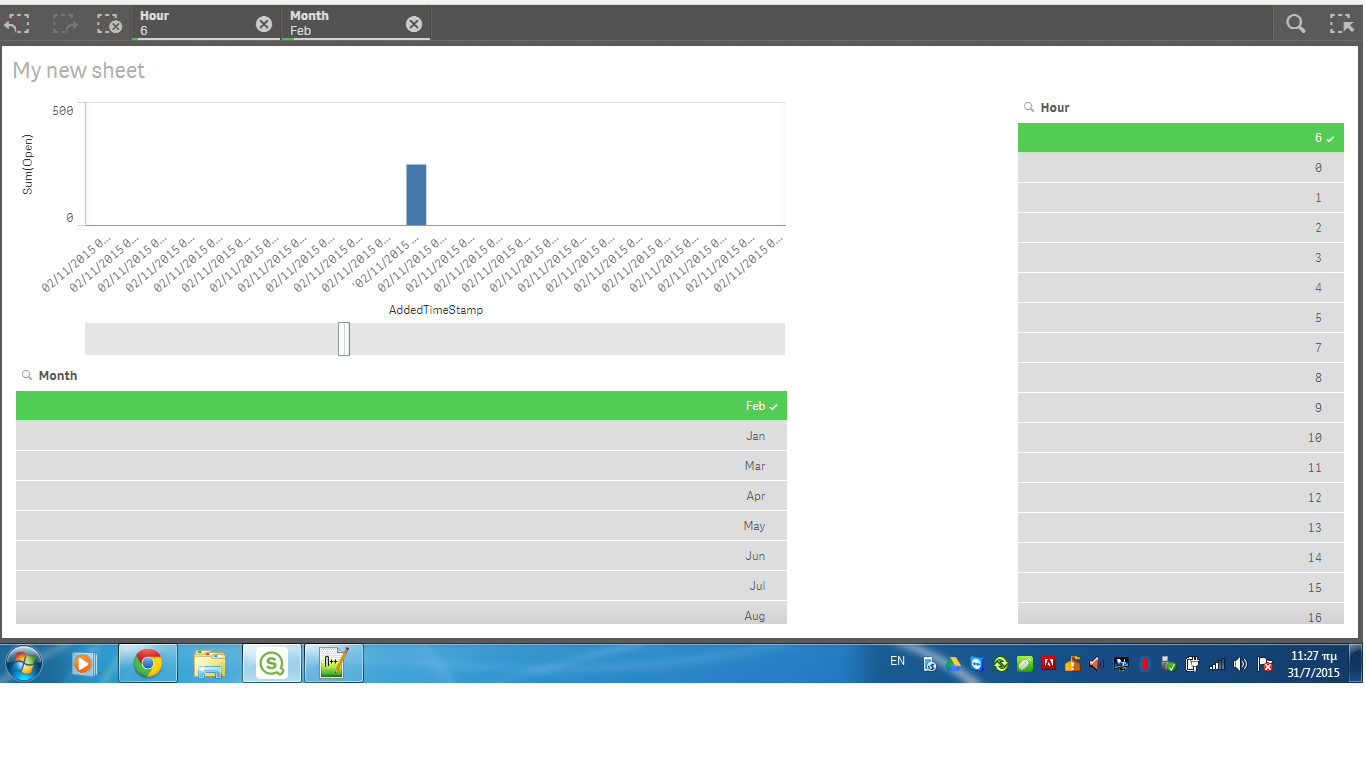Click the green sync arrows tray icon

(1001, 664)
